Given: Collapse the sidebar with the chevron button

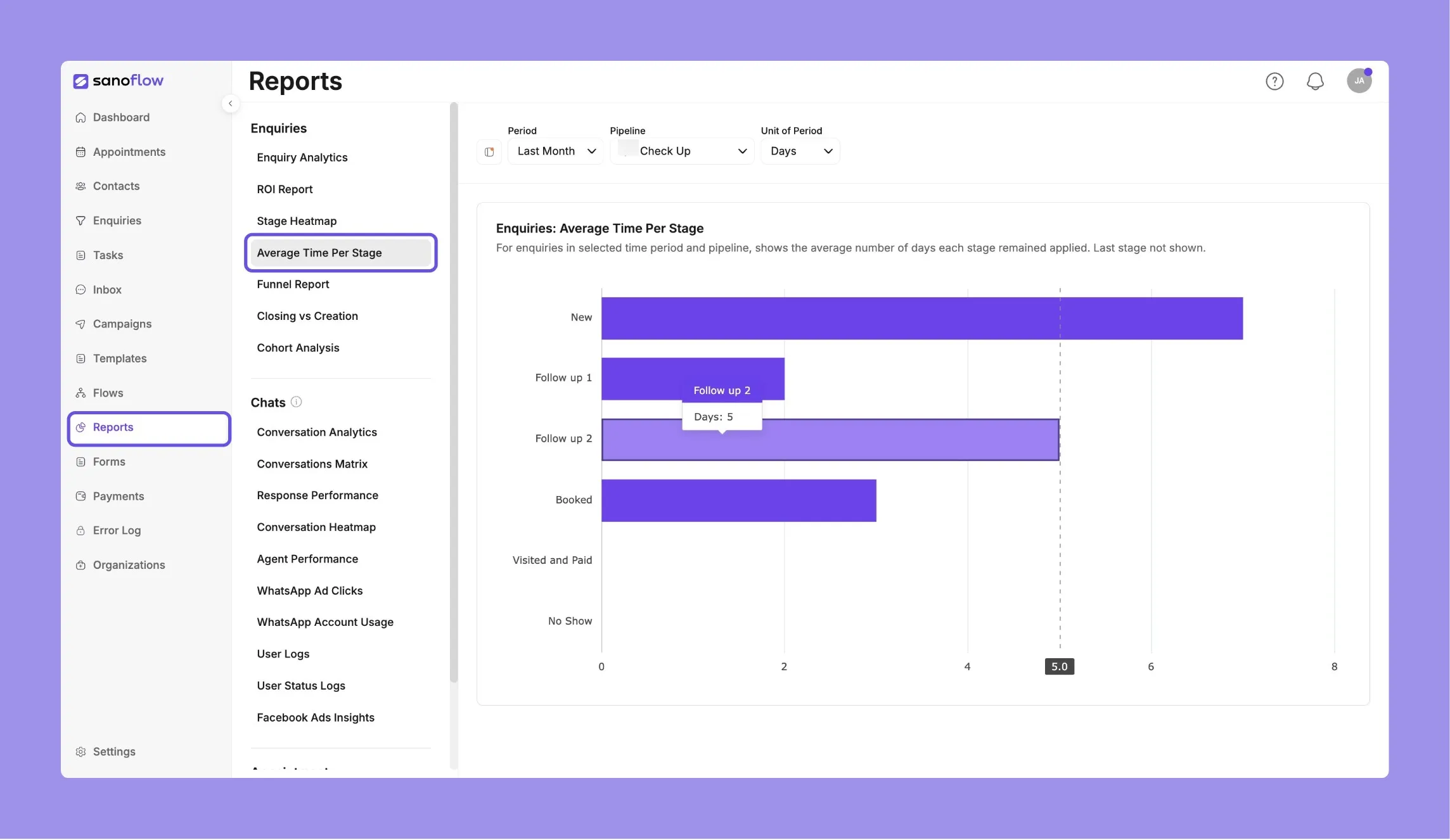Looking at the screenshot, I should (231, 103).
